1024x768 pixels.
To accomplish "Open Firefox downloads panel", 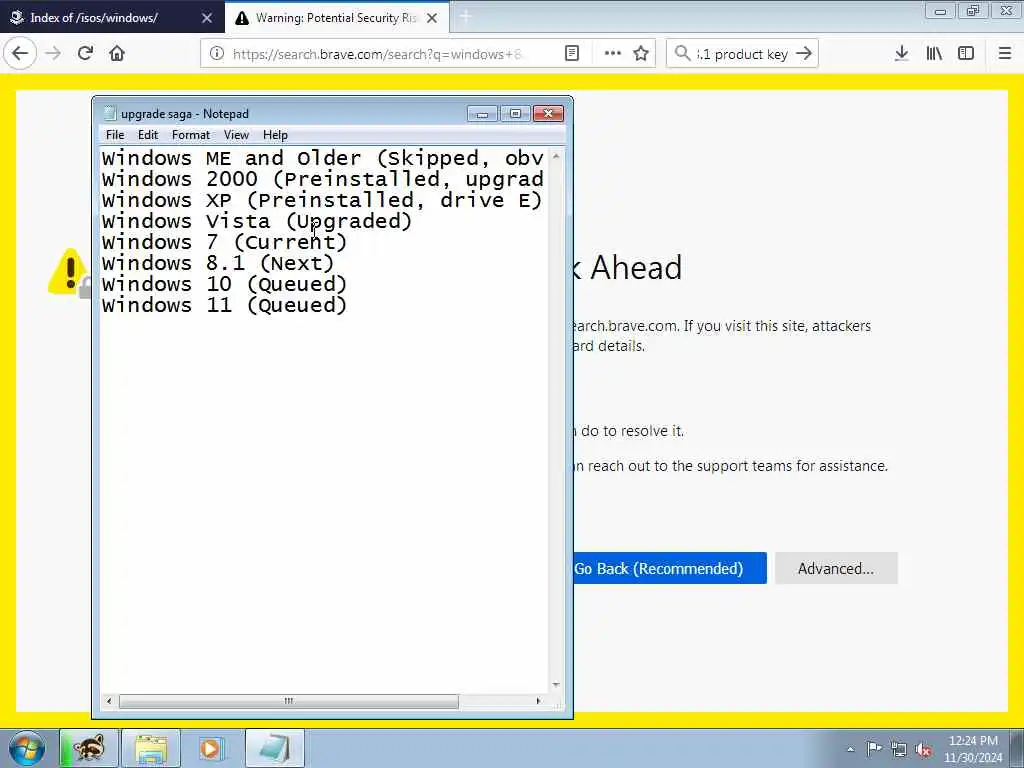I will click(901, 54).
